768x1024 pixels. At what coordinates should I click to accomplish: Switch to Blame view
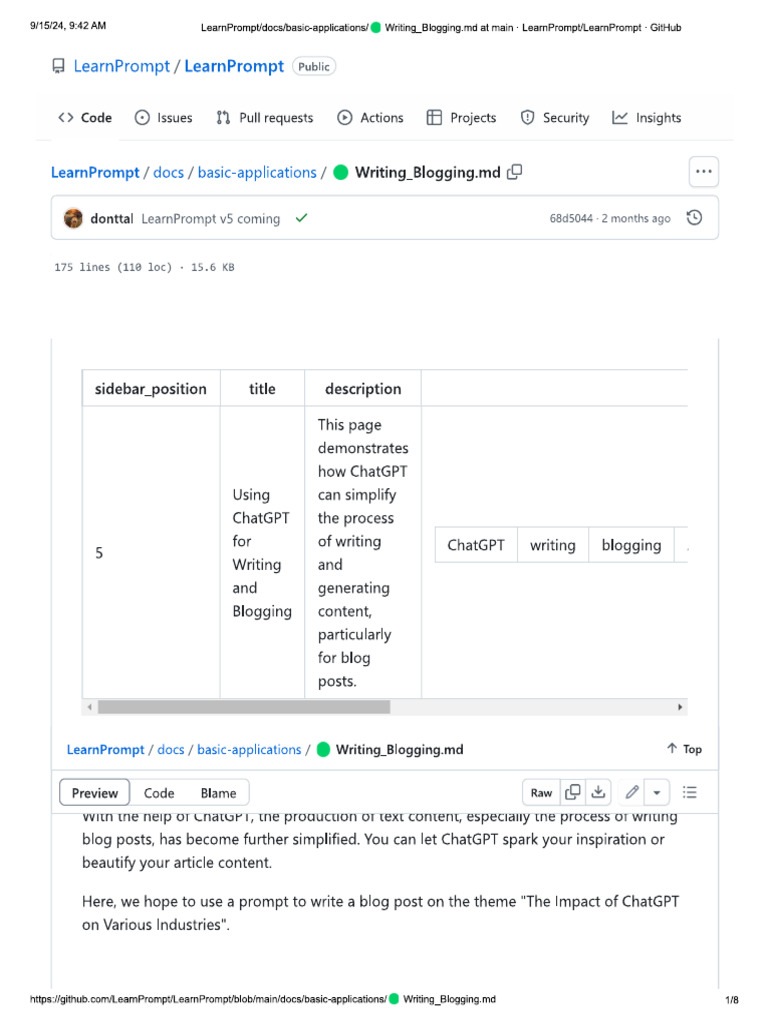click(218, 793)
